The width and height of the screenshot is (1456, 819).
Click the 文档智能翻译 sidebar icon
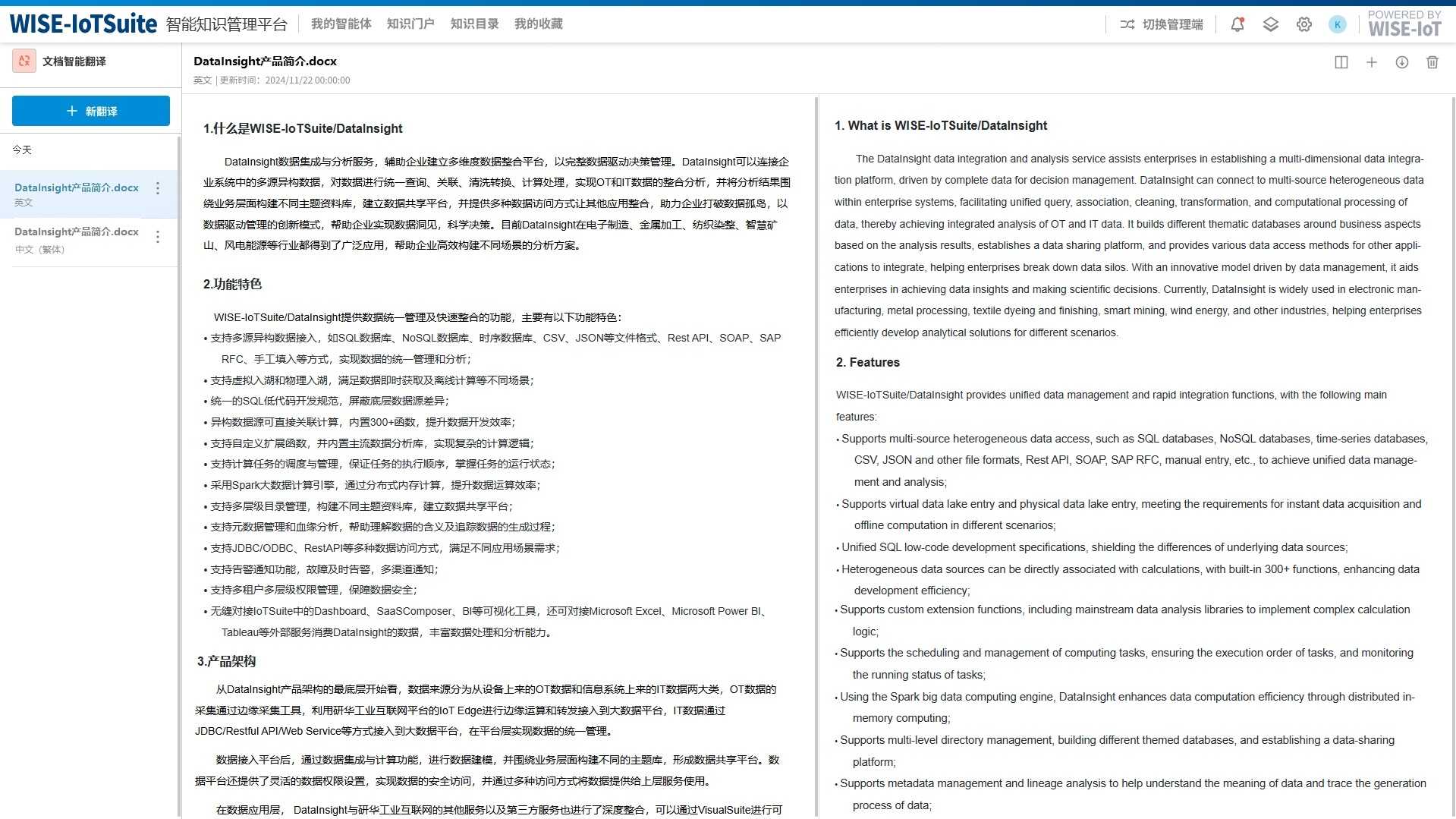click(x=24, y=61)
